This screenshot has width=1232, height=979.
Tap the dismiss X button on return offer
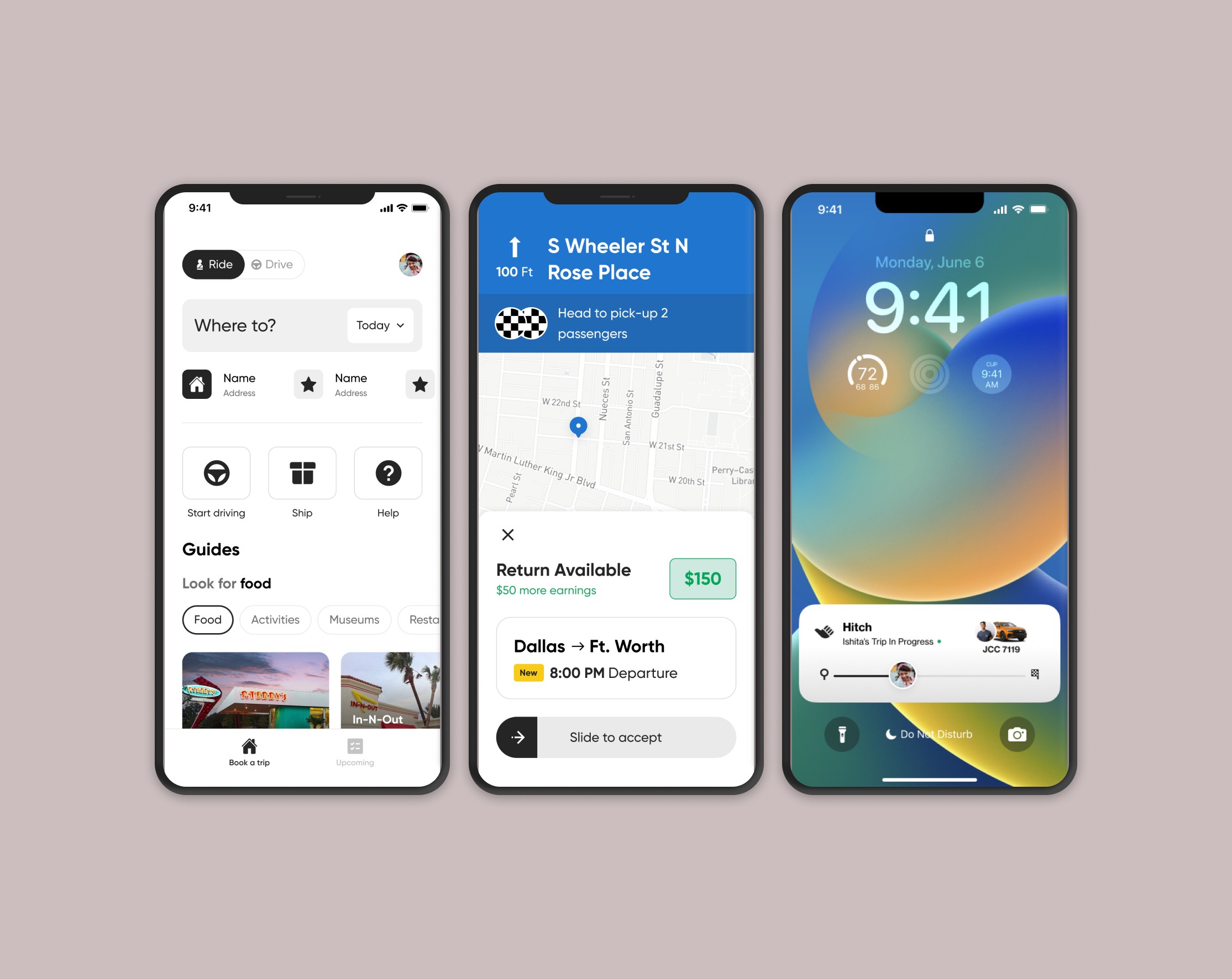tap(510, 534)
